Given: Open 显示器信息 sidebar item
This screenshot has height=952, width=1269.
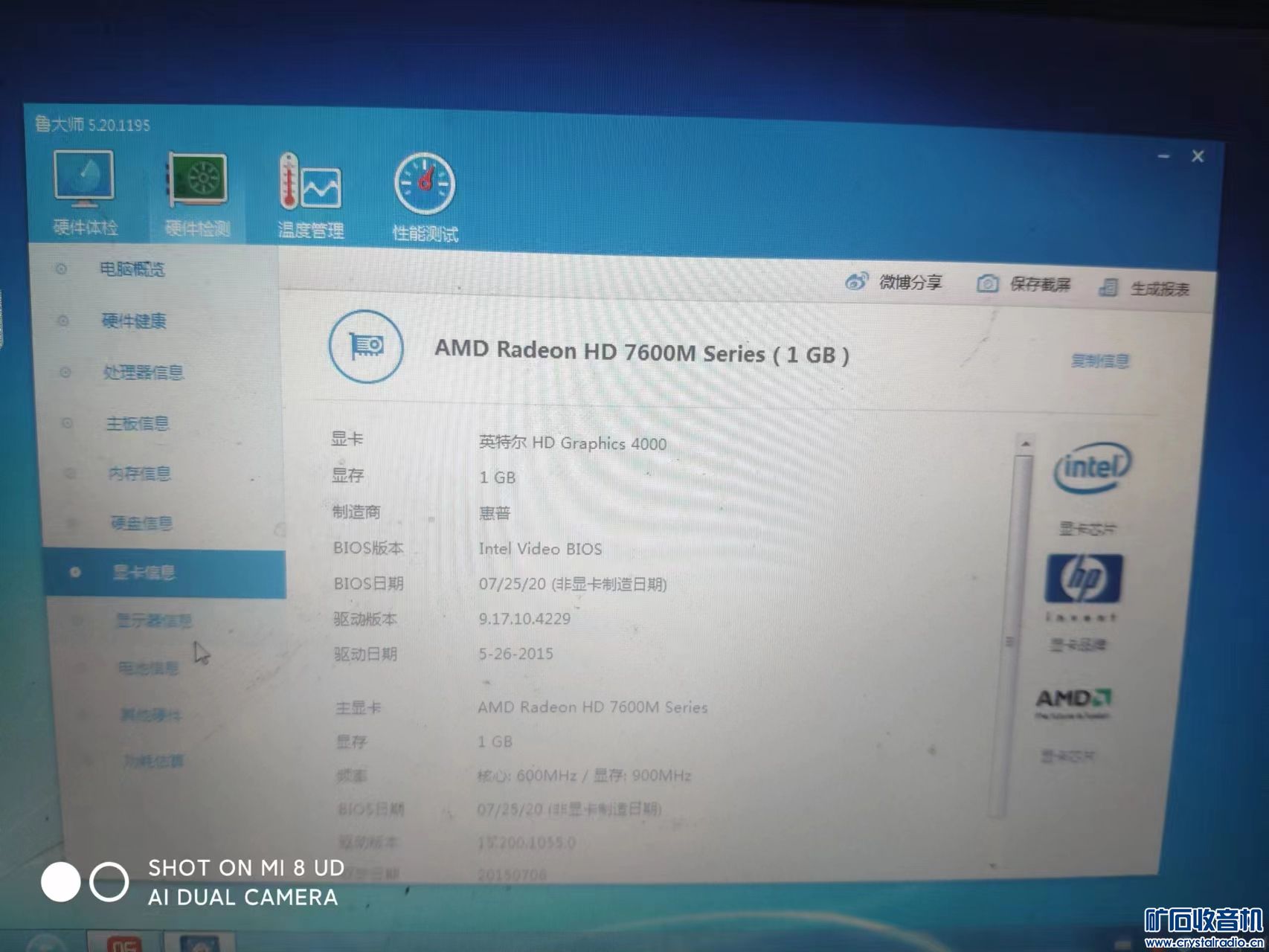Looking at the screenshot, I should coord(153,620).
